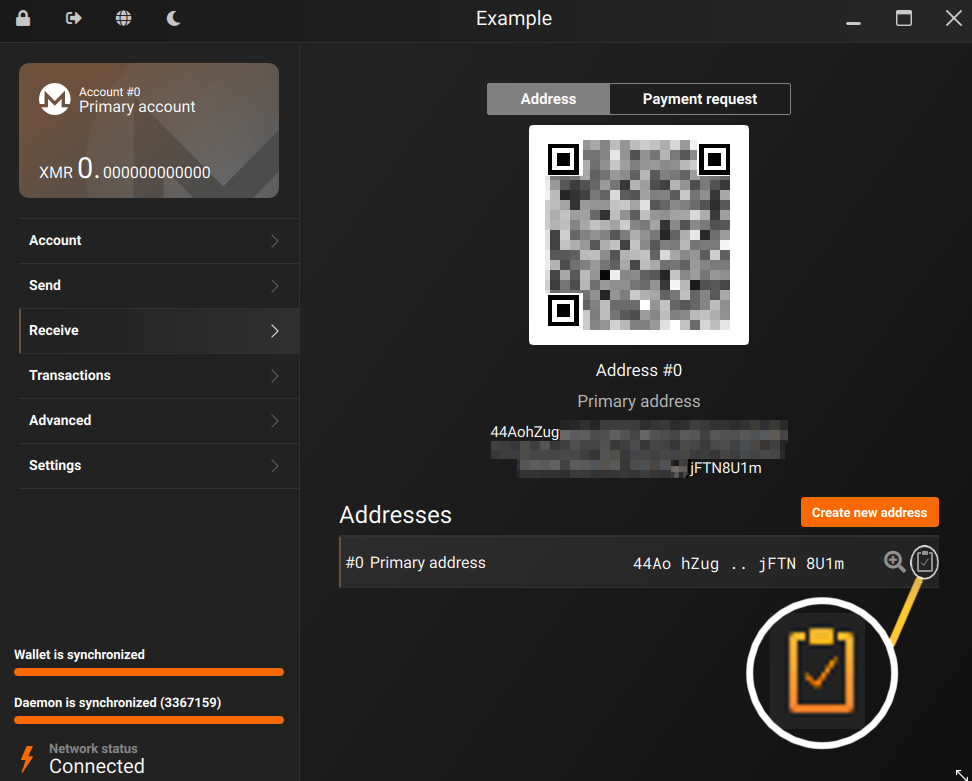Expand the Advanced row chevron
This screenshot has height=781, width=972.
275,421
